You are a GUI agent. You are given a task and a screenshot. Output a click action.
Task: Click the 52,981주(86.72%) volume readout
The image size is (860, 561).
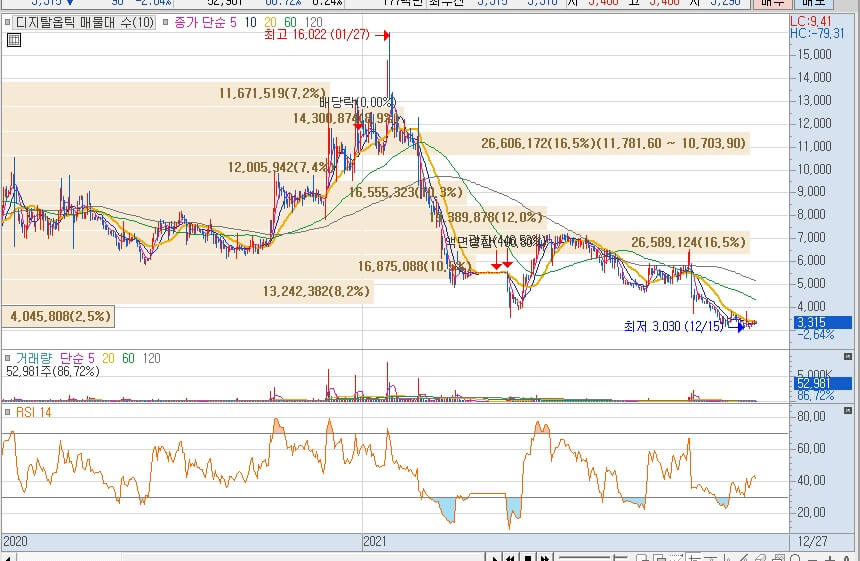click(x=53, y=371)
